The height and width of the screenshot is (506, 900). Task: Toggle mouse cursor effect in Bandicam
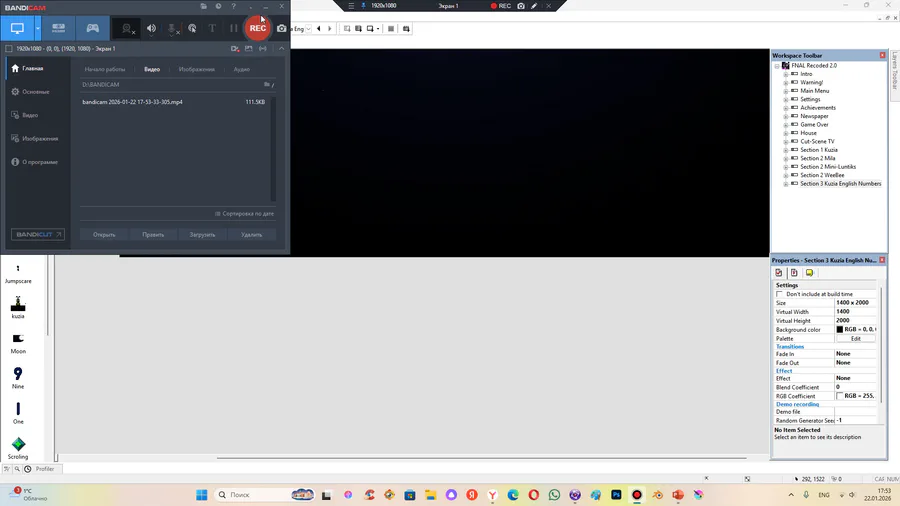point(192,28)
